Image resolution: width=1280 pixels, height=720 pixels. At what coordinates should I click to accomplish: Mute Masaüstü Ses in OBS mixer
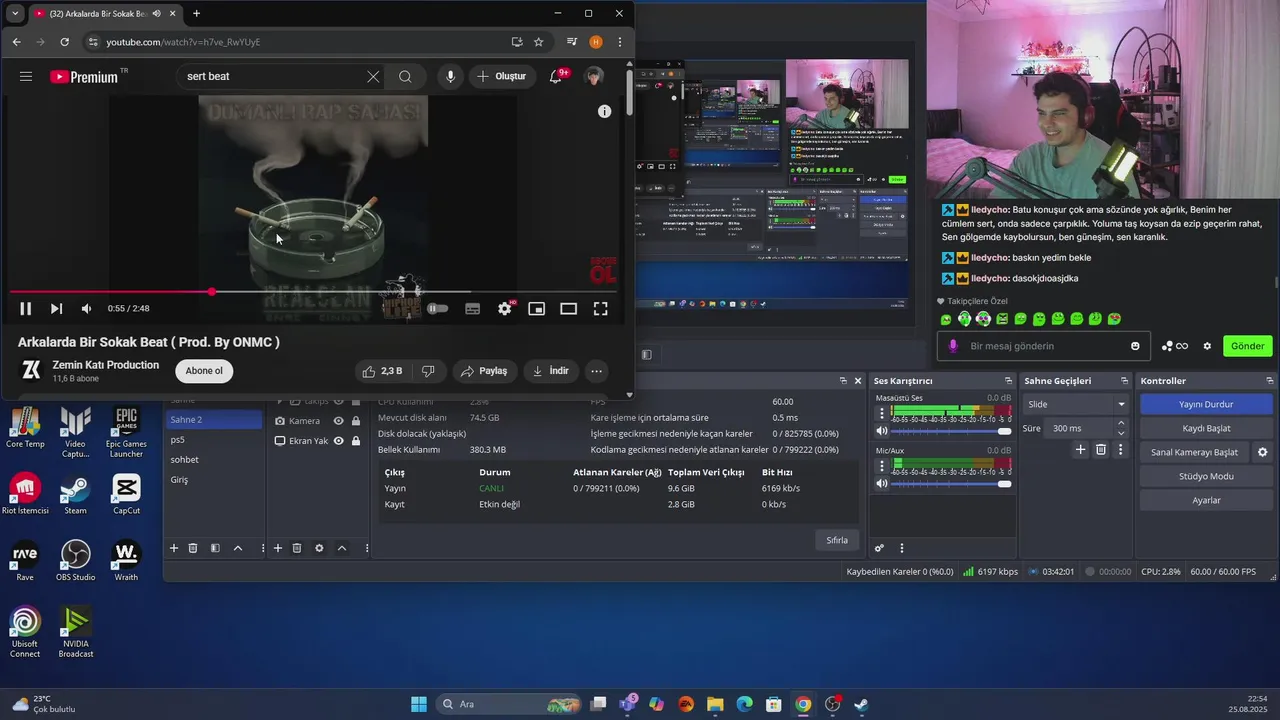pos(882,431)
